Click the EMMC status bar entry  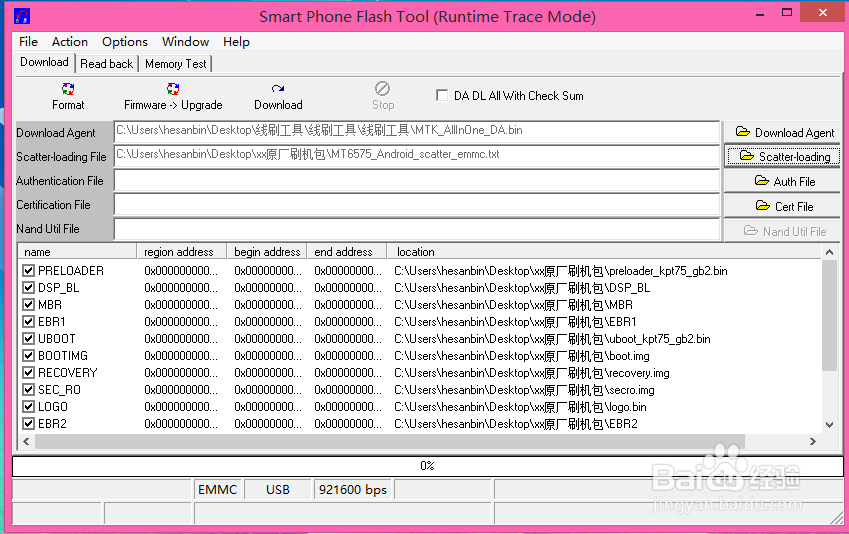click(x=218, y=490)
